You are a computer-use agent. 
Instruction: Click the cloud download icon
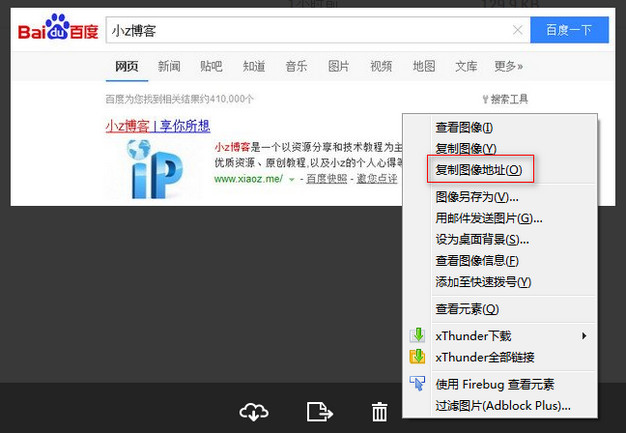[x=255, y=411]
